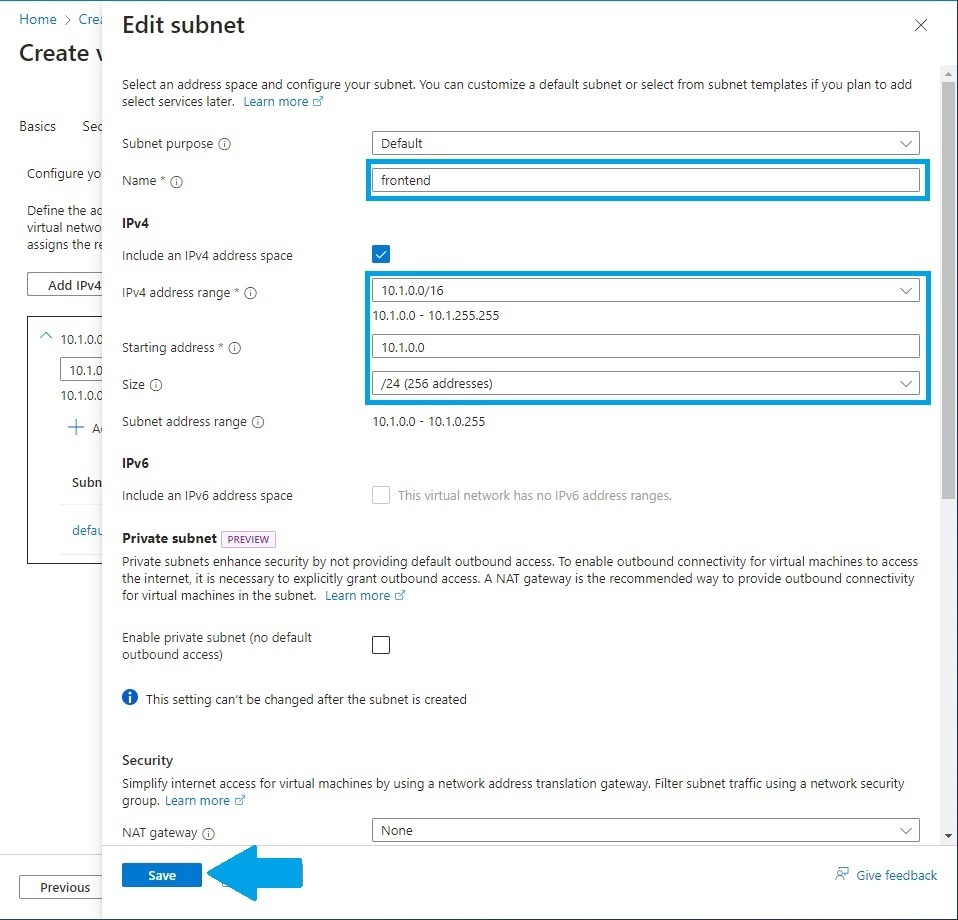
Task: Open the NAT gateway dropdown
Action: pos(645,830)
